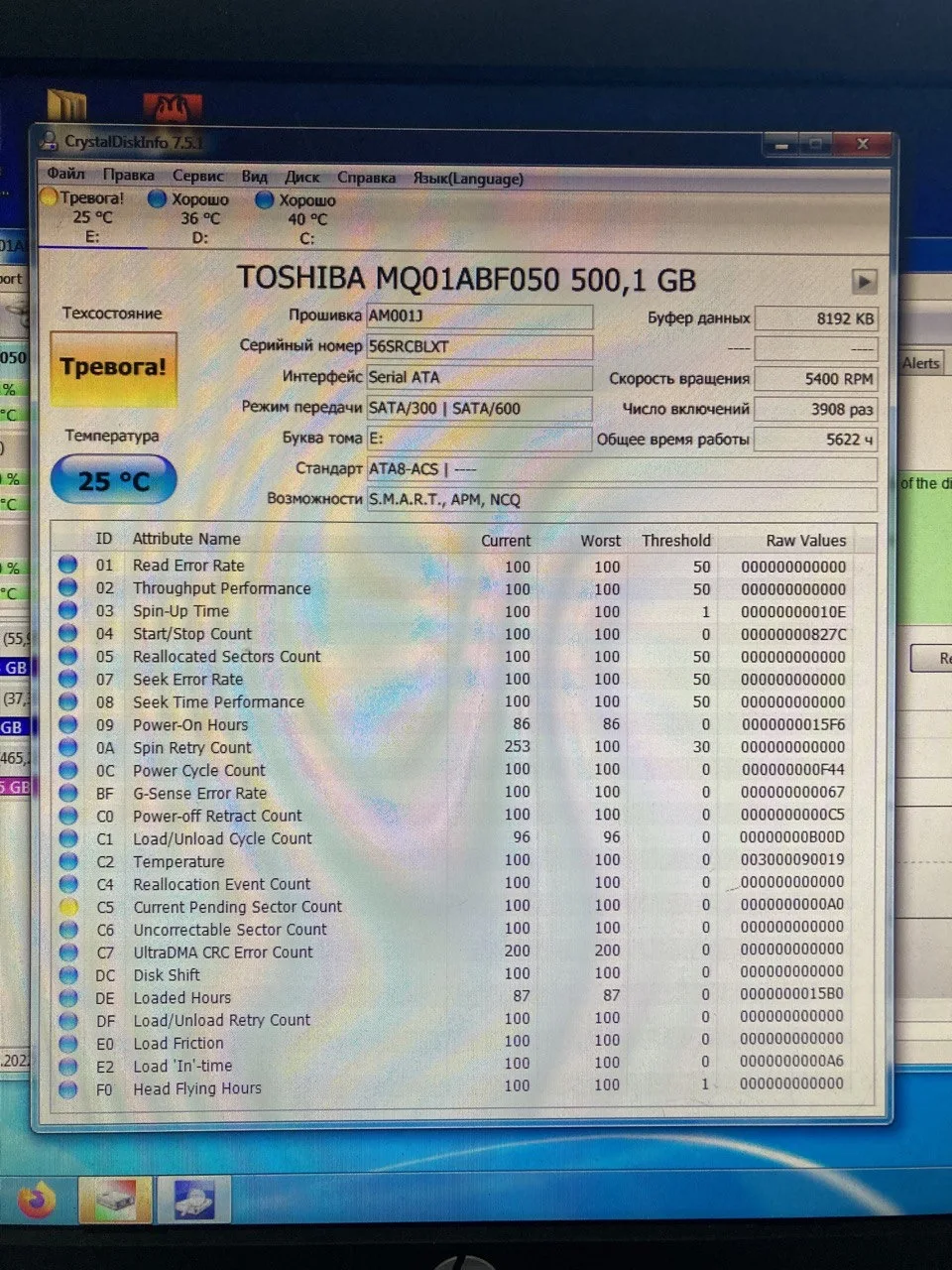Click the Интерфейс field Serial ATA
The image size is (952, 1270).
click(480, 377)
